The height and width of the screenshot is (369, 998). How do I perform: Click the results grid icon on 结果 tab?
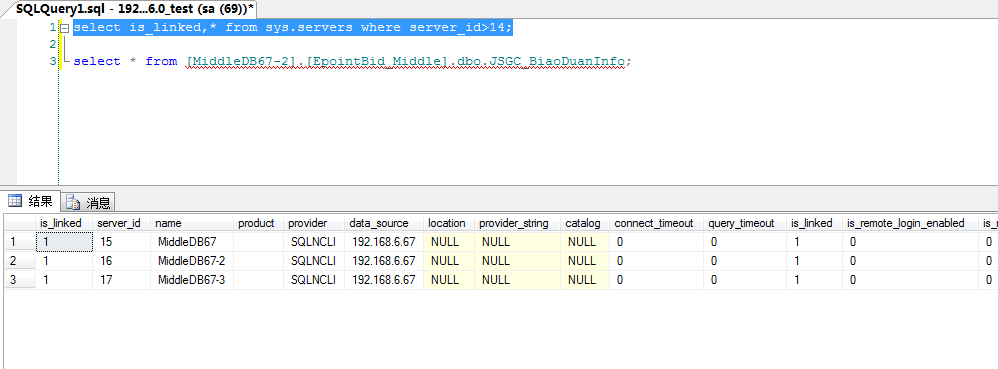pos(15,202)
